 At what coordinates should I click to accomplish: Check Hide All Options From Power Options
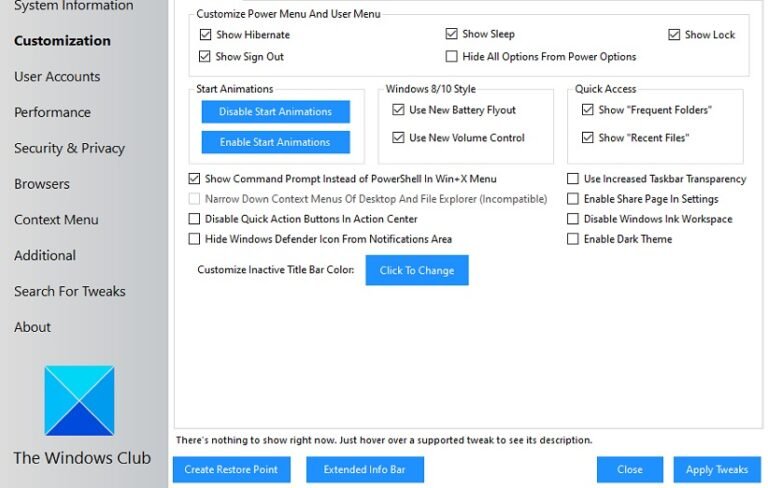pyautogui.click(x=452, y=57)
